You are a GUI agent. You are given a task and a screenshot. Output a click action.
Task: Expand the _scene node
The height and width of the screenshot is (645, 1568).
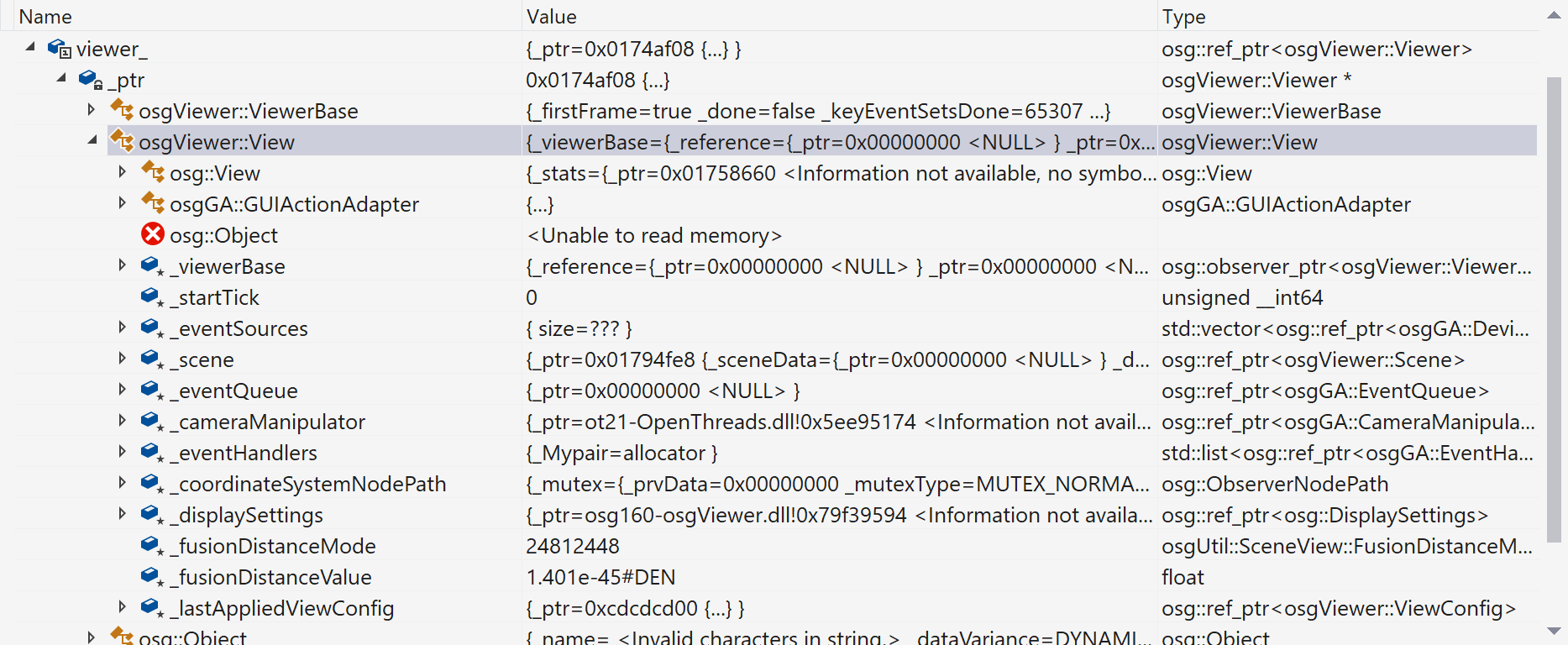click(x=123, y=359)
